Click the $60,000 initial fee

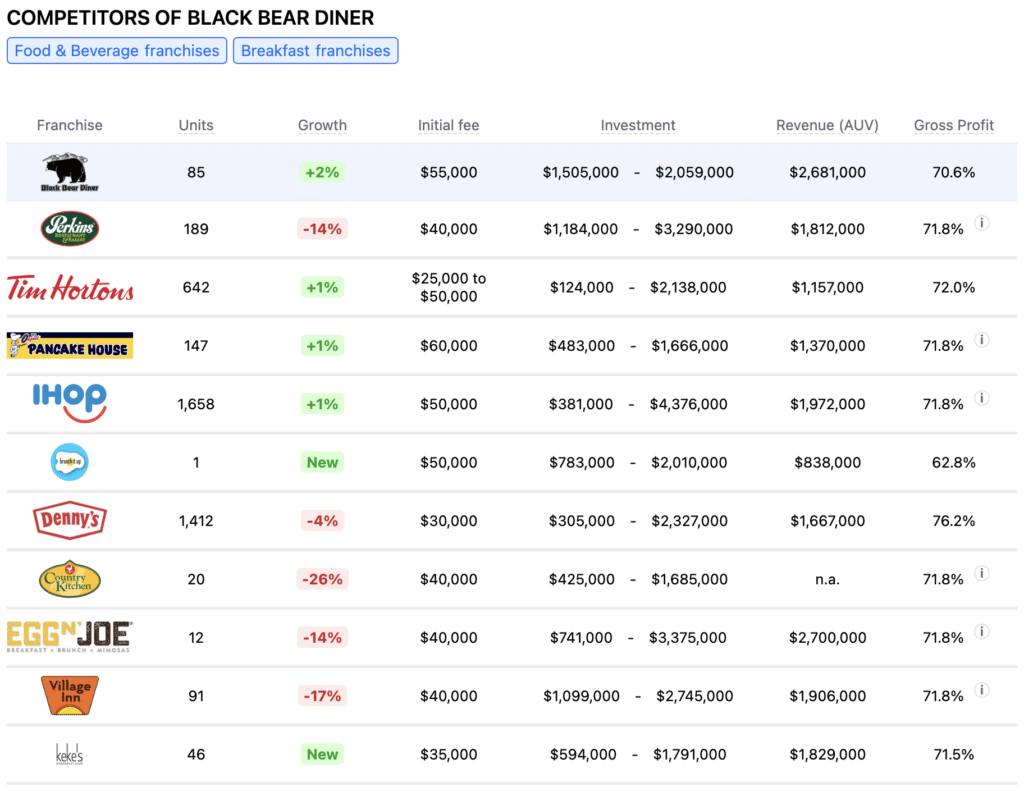click(449, 345)
